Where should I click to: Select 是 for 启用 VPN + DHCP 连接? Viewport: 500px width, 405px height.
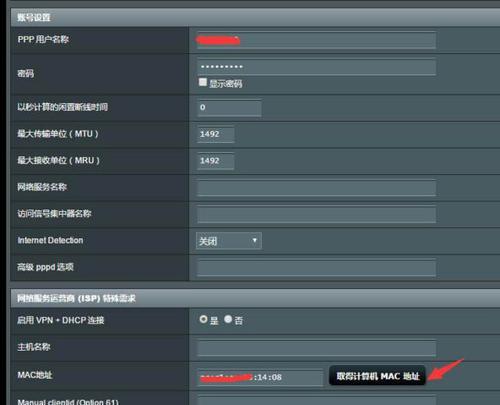point(203,319)
